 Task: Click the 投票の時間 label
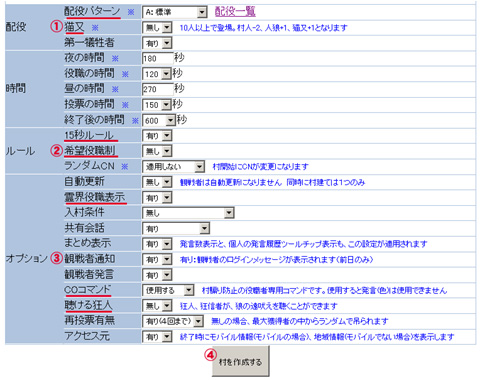tap(89, 104)
